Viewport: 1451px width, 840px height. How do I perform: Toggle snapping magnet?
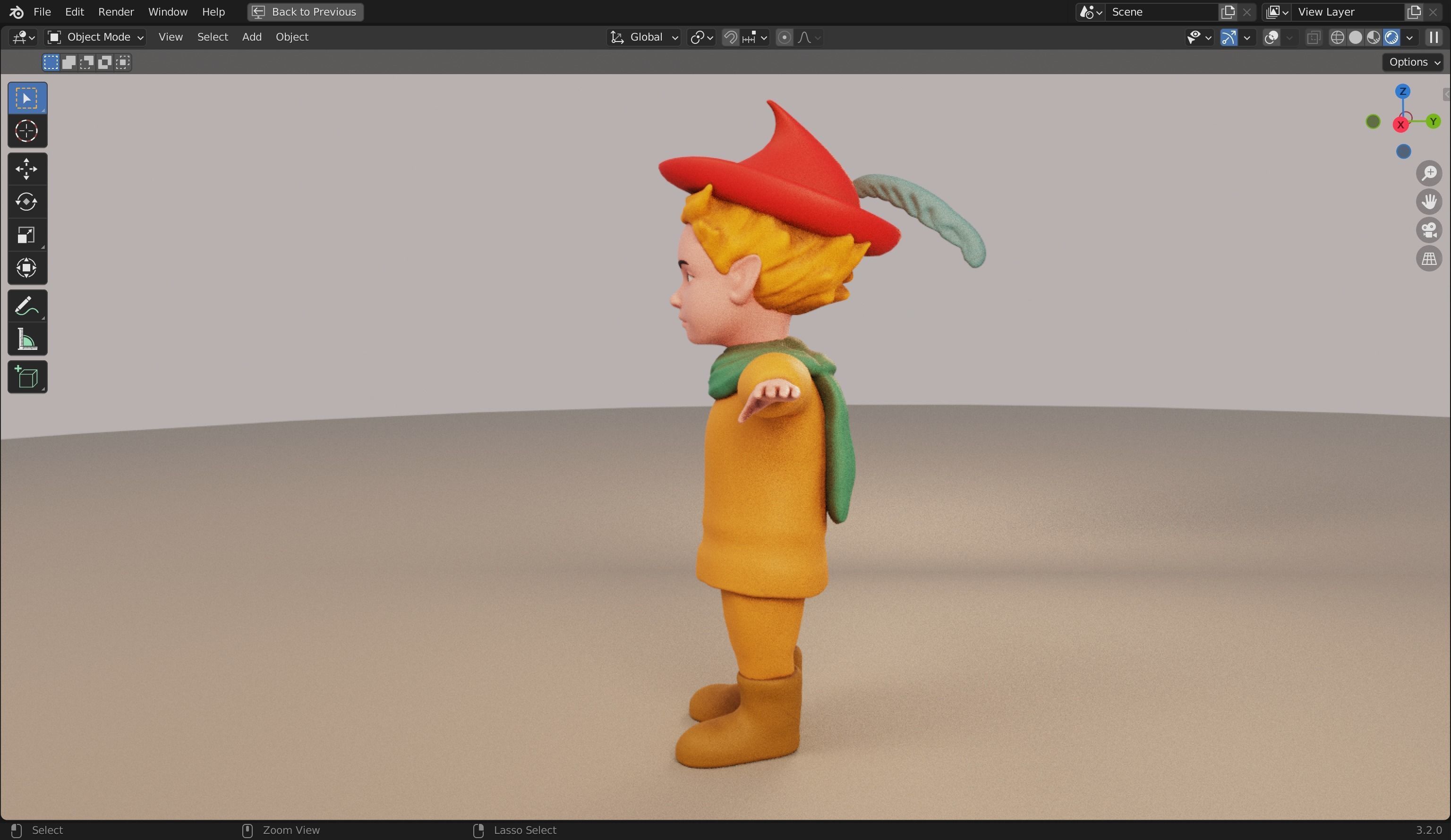point(730,37)
